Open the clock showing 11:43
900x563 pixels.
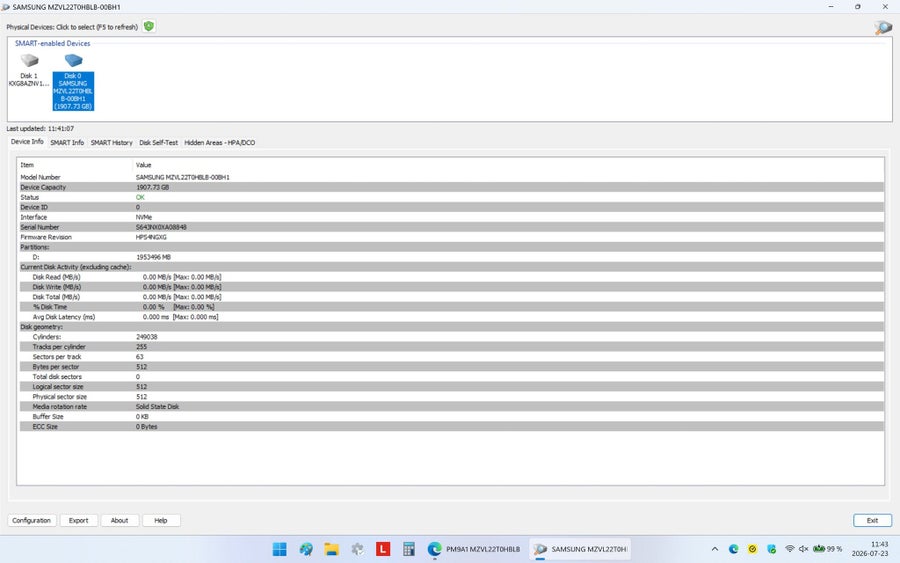click(x=870, y=549)
